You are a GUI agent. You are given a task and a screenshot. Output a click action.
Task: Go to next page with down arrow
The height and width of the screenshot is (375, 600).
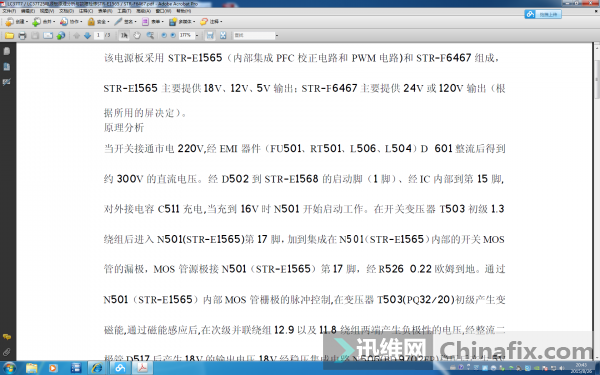click(x=87, y=36)
